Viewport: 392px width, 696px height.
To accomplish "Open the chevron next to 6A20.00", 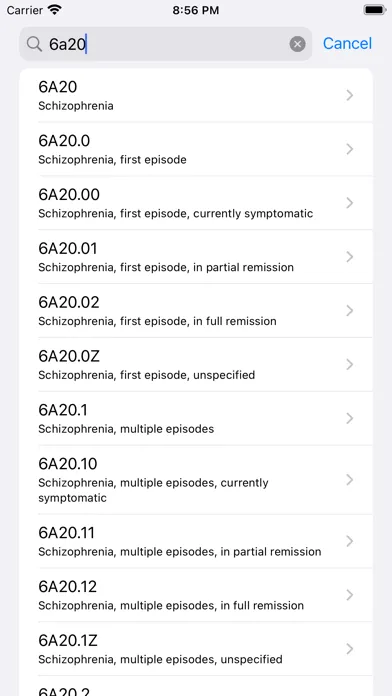I will click(350, 203).
